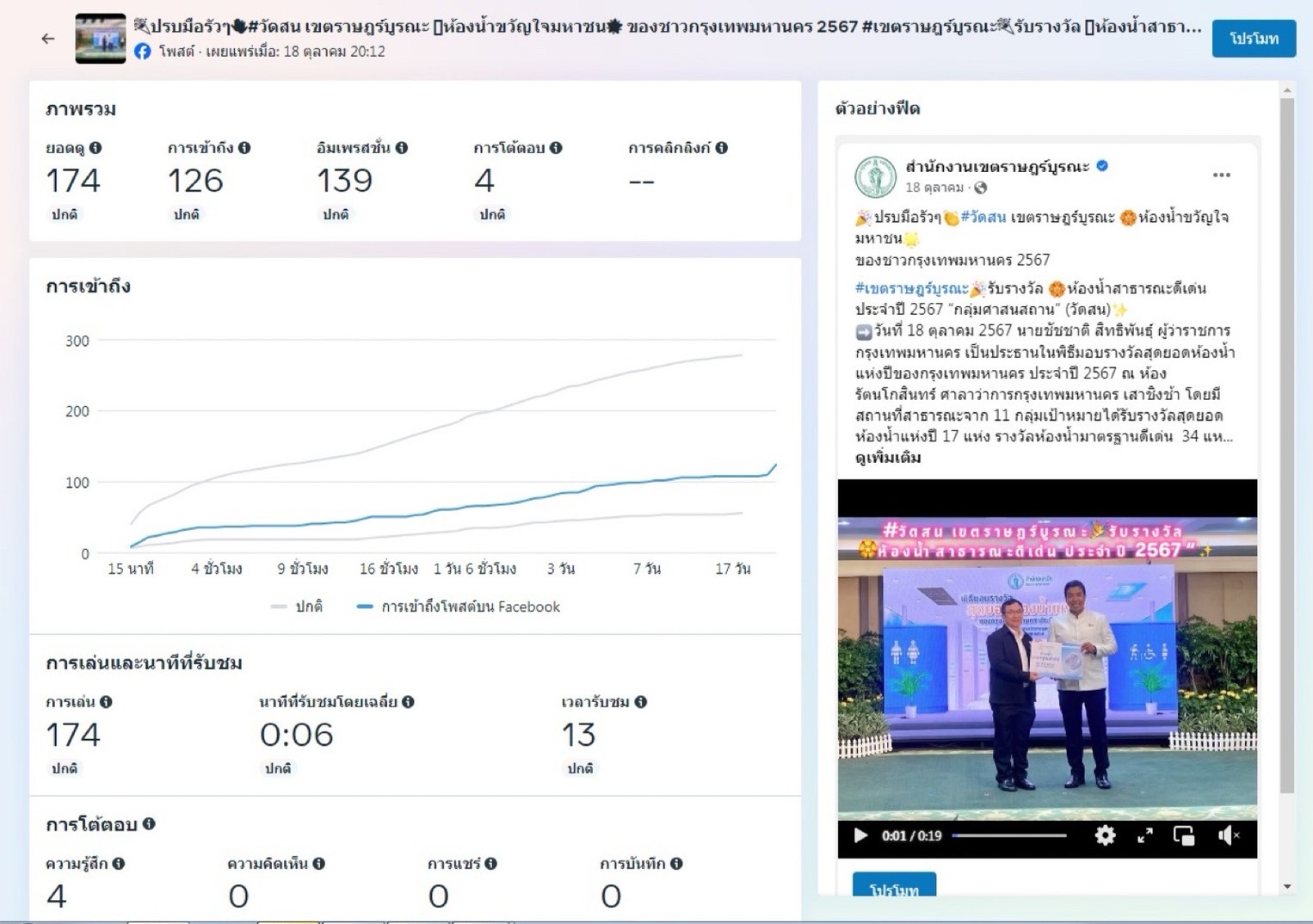Image resolution: width=1313 pixels, height=924 pixels.
Task: Show info for การคลิกลิงก์ metric
Action: [x=722, y=148]
